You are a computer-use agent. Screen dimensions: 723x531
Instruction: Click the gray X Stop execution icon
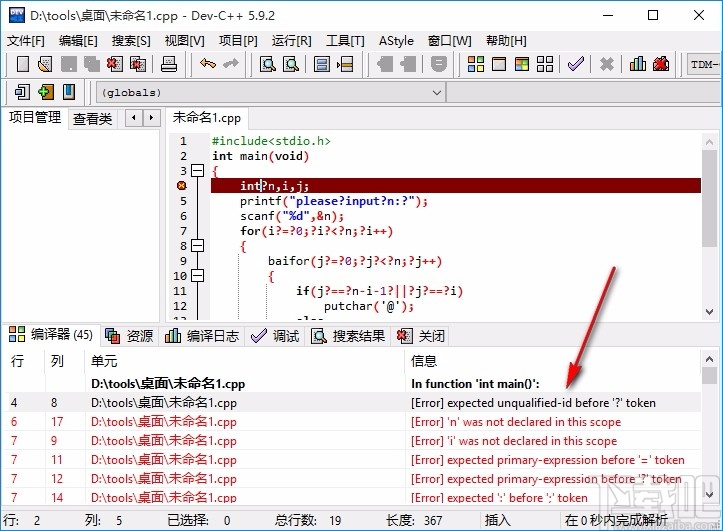click(606, 64)
